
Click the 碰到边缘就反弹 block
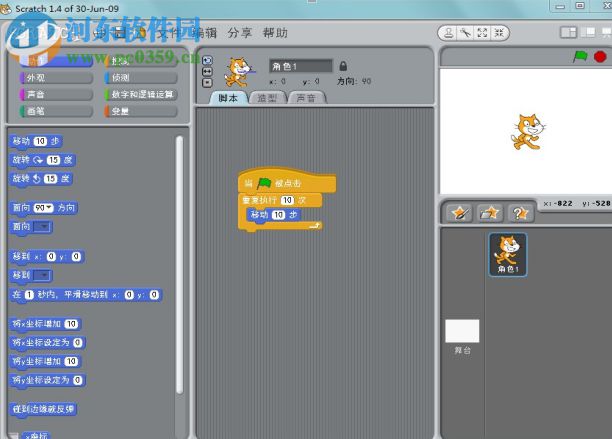[x=43, y=409]
